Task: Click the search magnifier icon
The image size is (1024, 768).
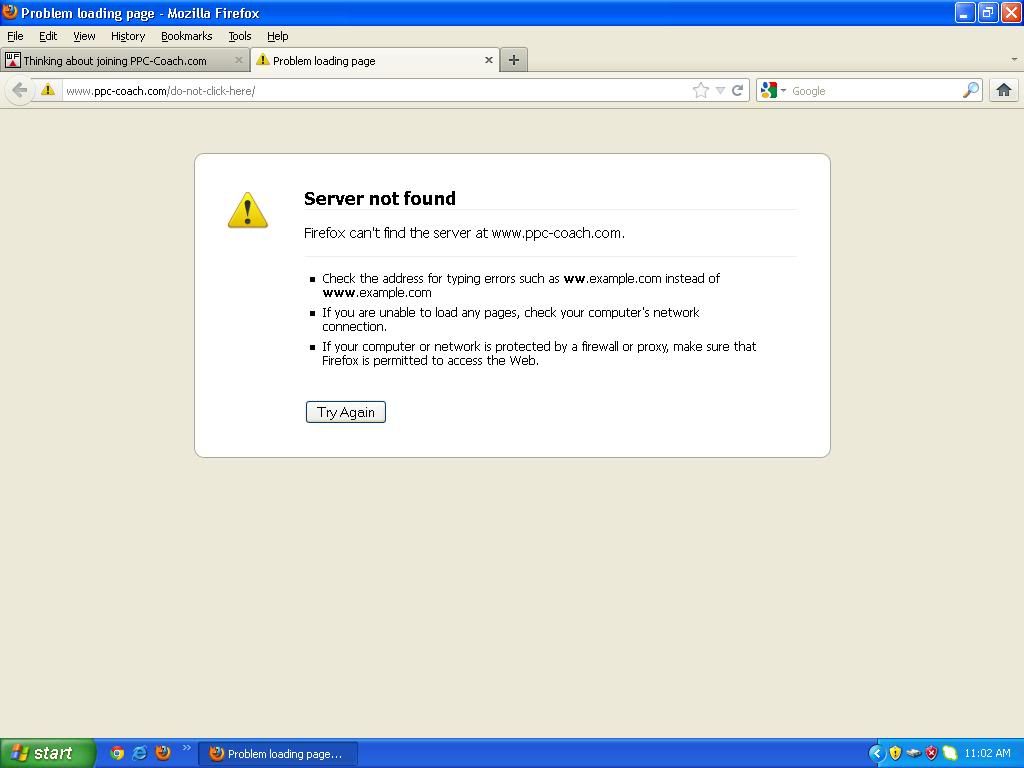Action: [970, 90]
